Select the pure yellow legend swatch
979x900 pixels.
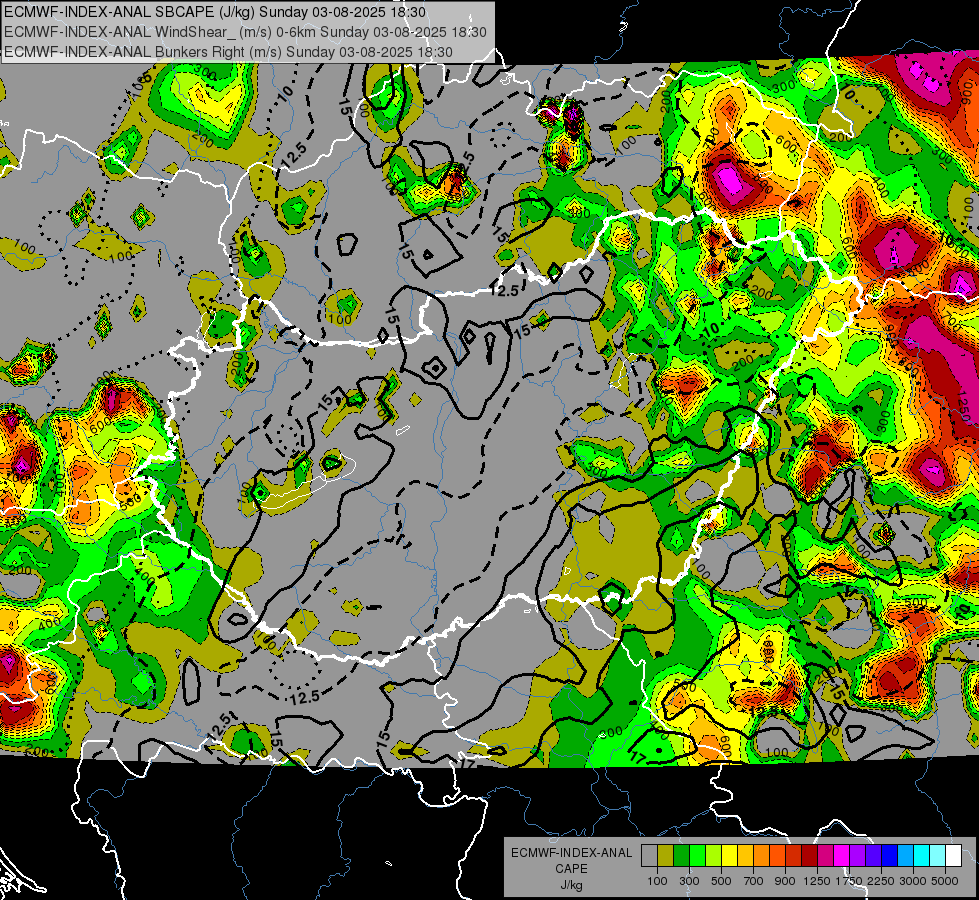729,855
